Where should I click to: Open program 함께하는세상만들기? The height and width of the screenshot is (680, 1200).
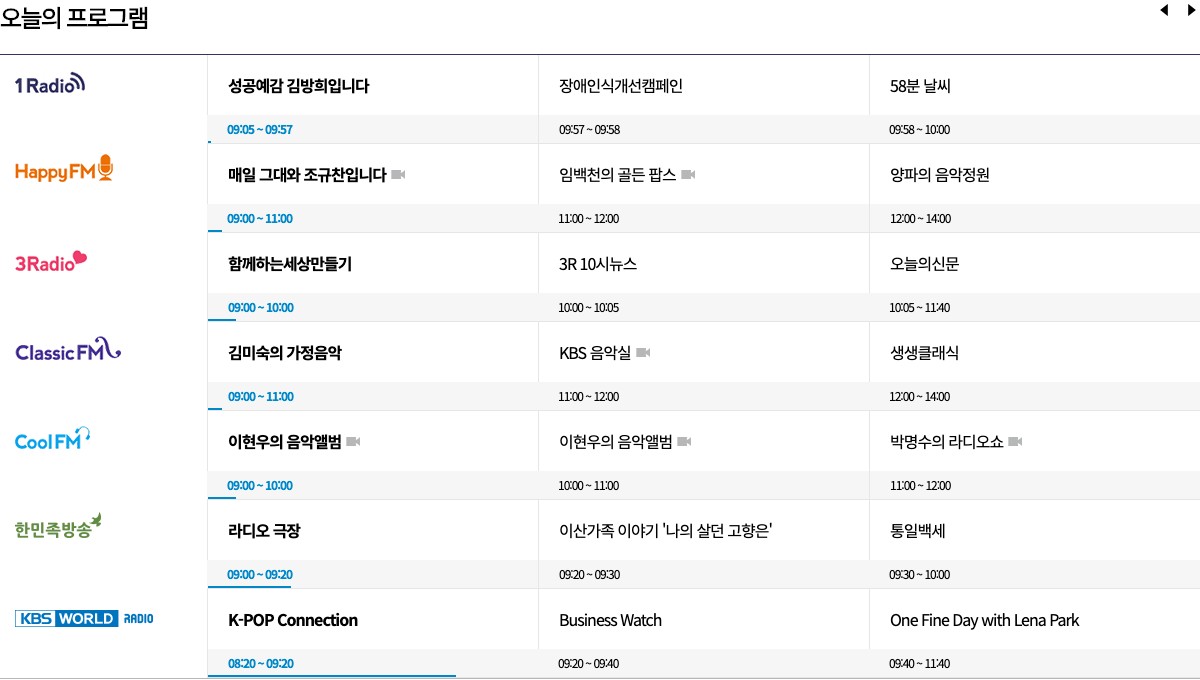(x=290, y=264)
